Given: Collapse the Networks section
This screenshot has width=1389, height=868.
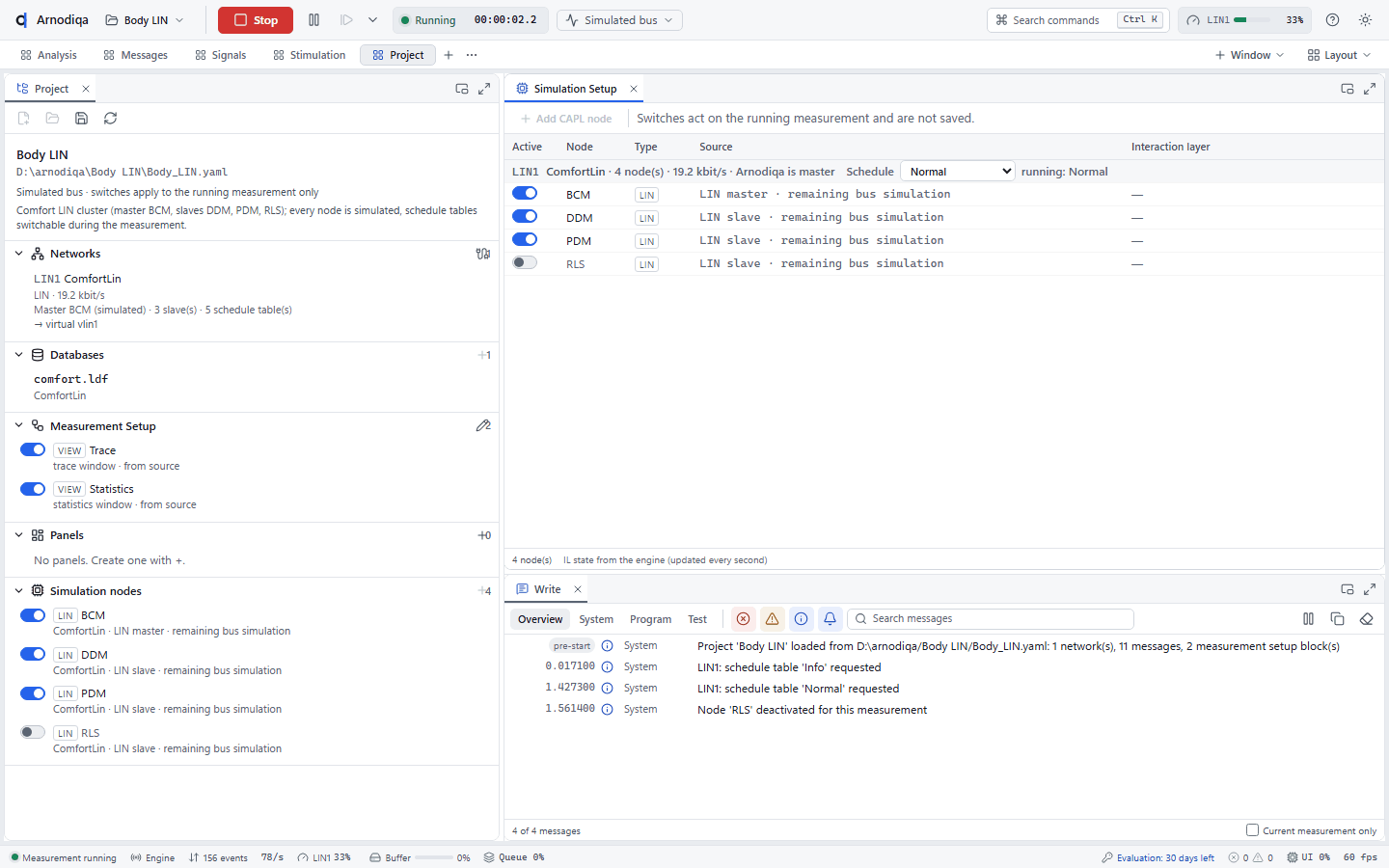Looking at the screenshot, I should click(19, 254).
